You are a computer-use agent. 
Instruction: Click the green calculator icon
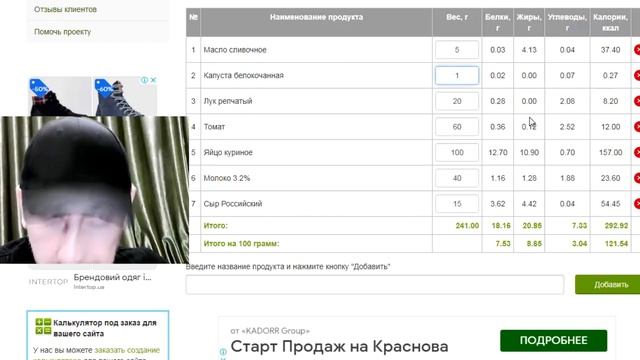(43, 326)
